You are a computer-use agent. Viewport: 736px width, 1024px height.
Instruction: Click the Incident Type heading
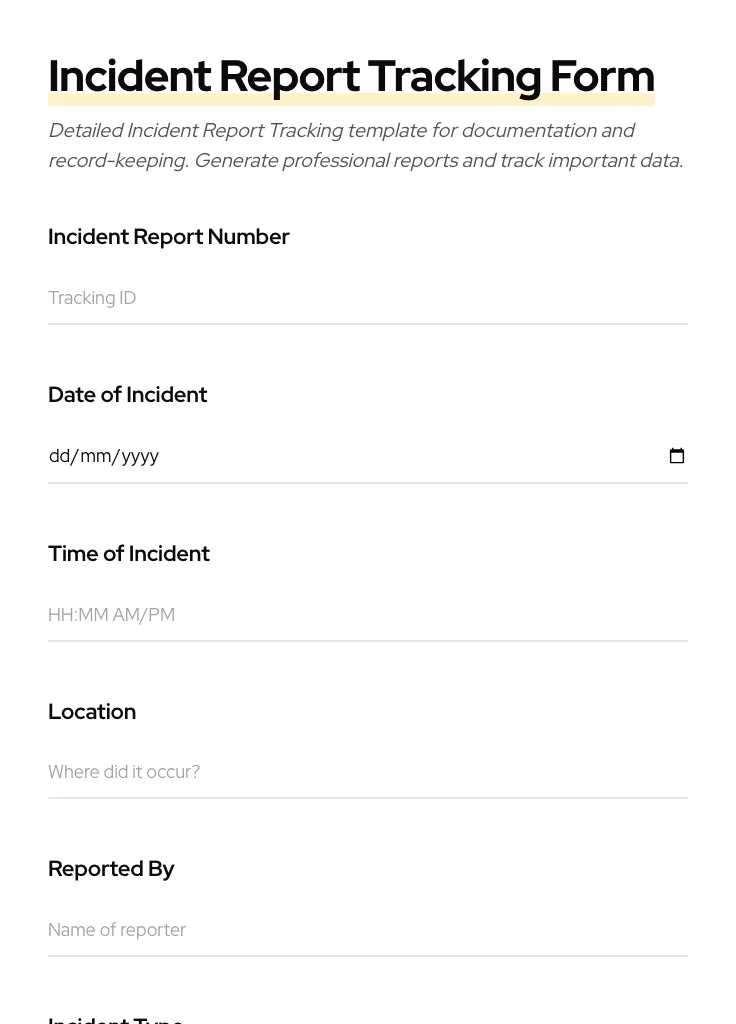click(x=115, y=1018)
